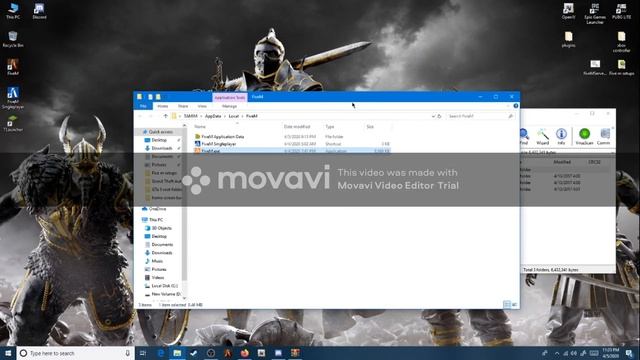Launch the Epic Games Launcher shortcut
This screenshot has height=360, width=640.
click(595, 13)
